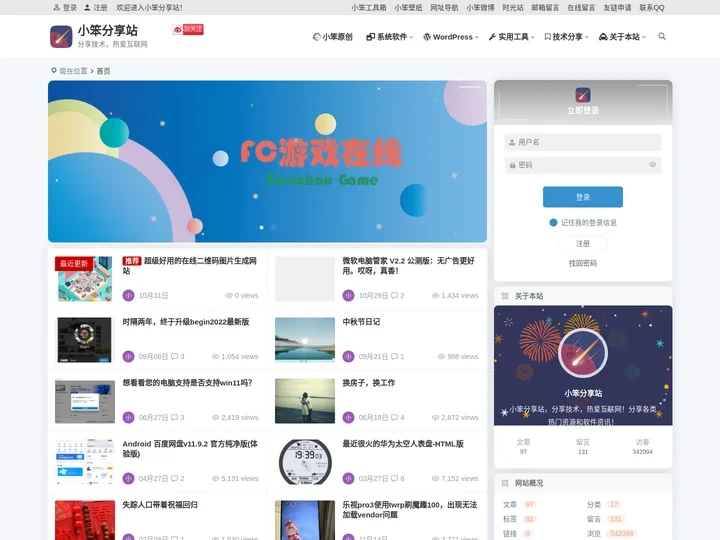The image size is (720, 540).
Task: Click comment icon on 09月06日 post
Action: click(x=174, y=356)
